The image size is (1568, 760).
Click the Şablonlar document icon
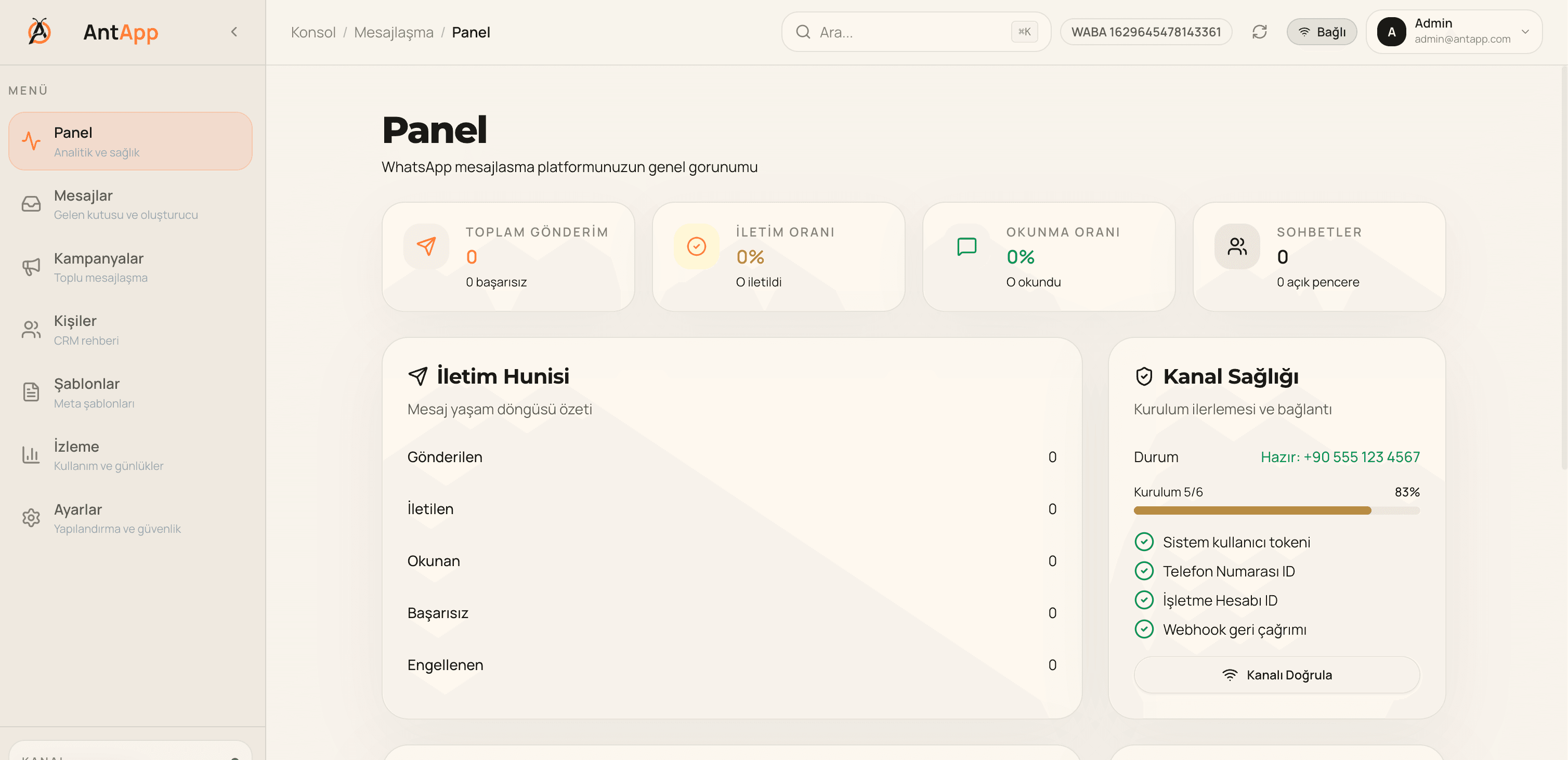coord(31,392)
